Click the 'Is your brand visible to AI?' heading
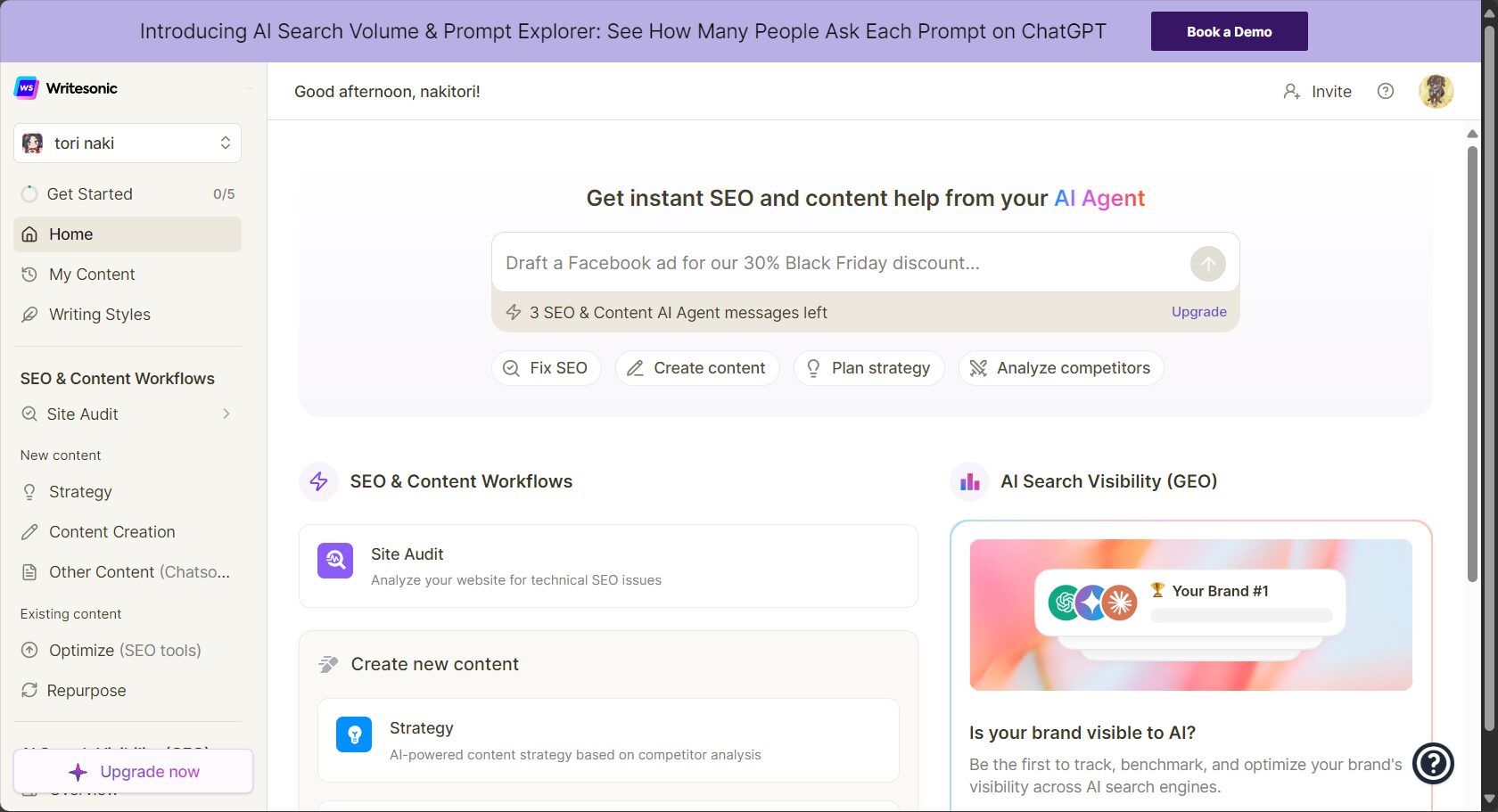The height and width of the screenshot is (812, 1498). (1082, 733)
